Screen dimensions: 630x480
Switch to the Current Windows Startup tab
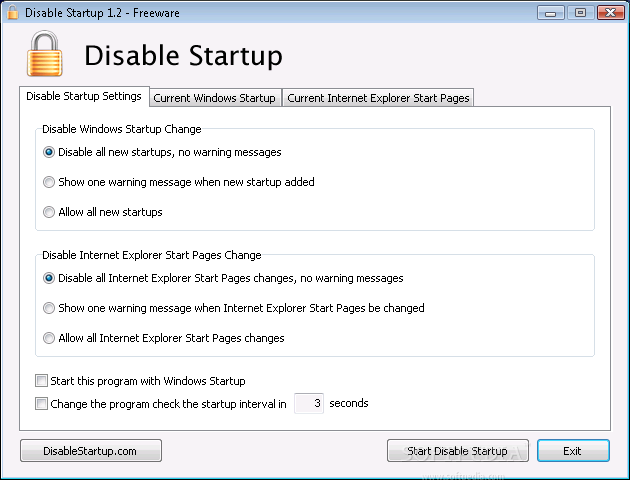[x=215, y=98]
